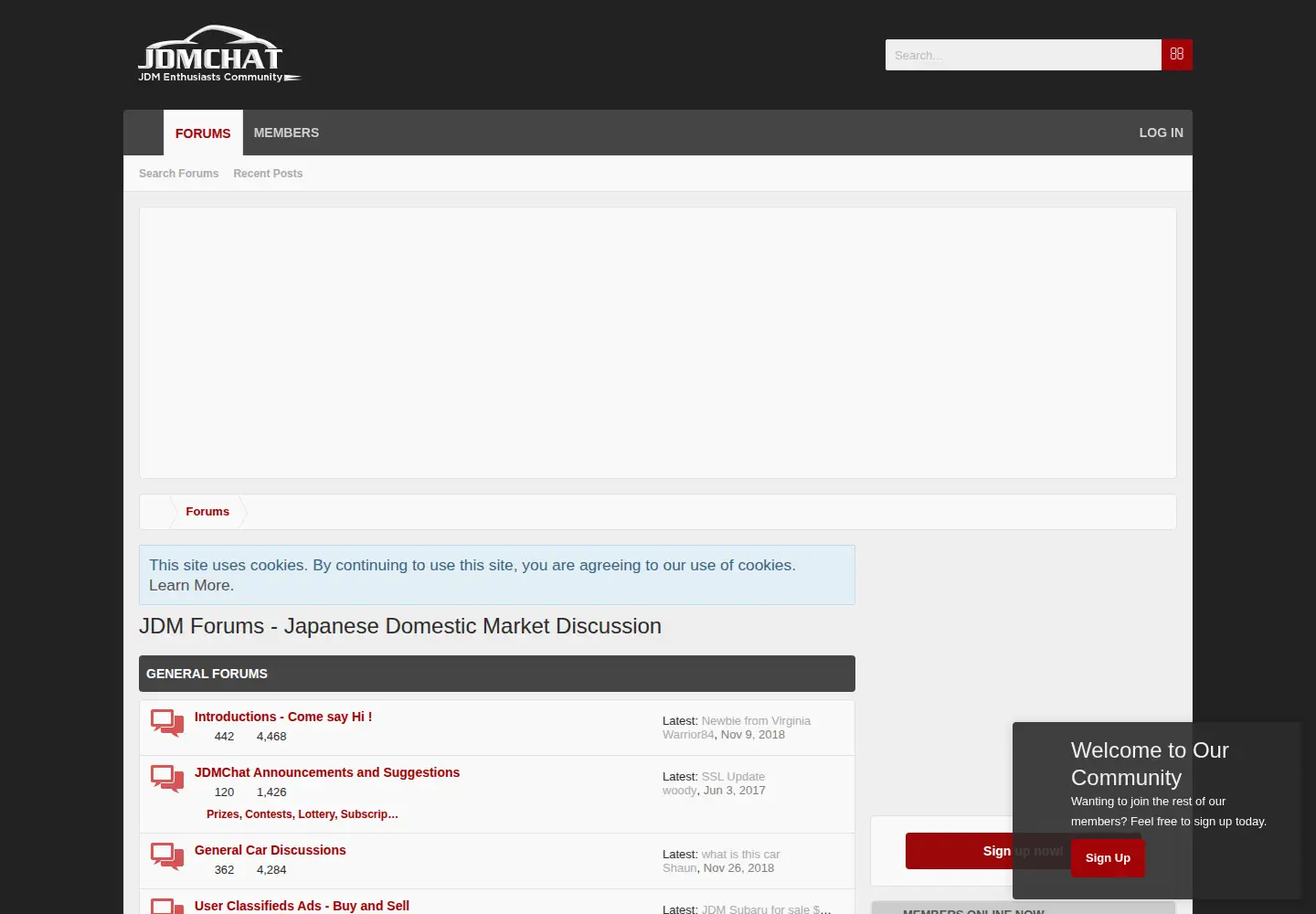Click the General Car Discussions chat icon

[x=167, y=856]
